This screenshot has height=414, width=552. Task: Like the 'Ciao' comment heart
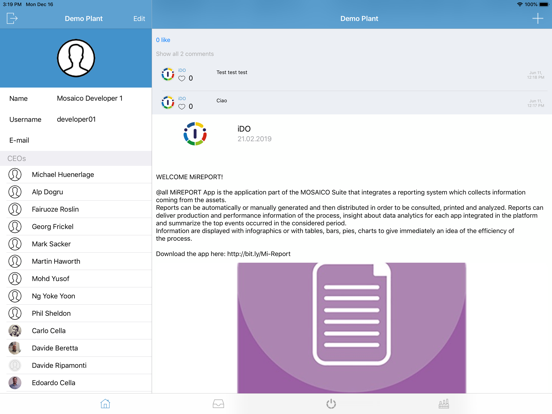182,106
